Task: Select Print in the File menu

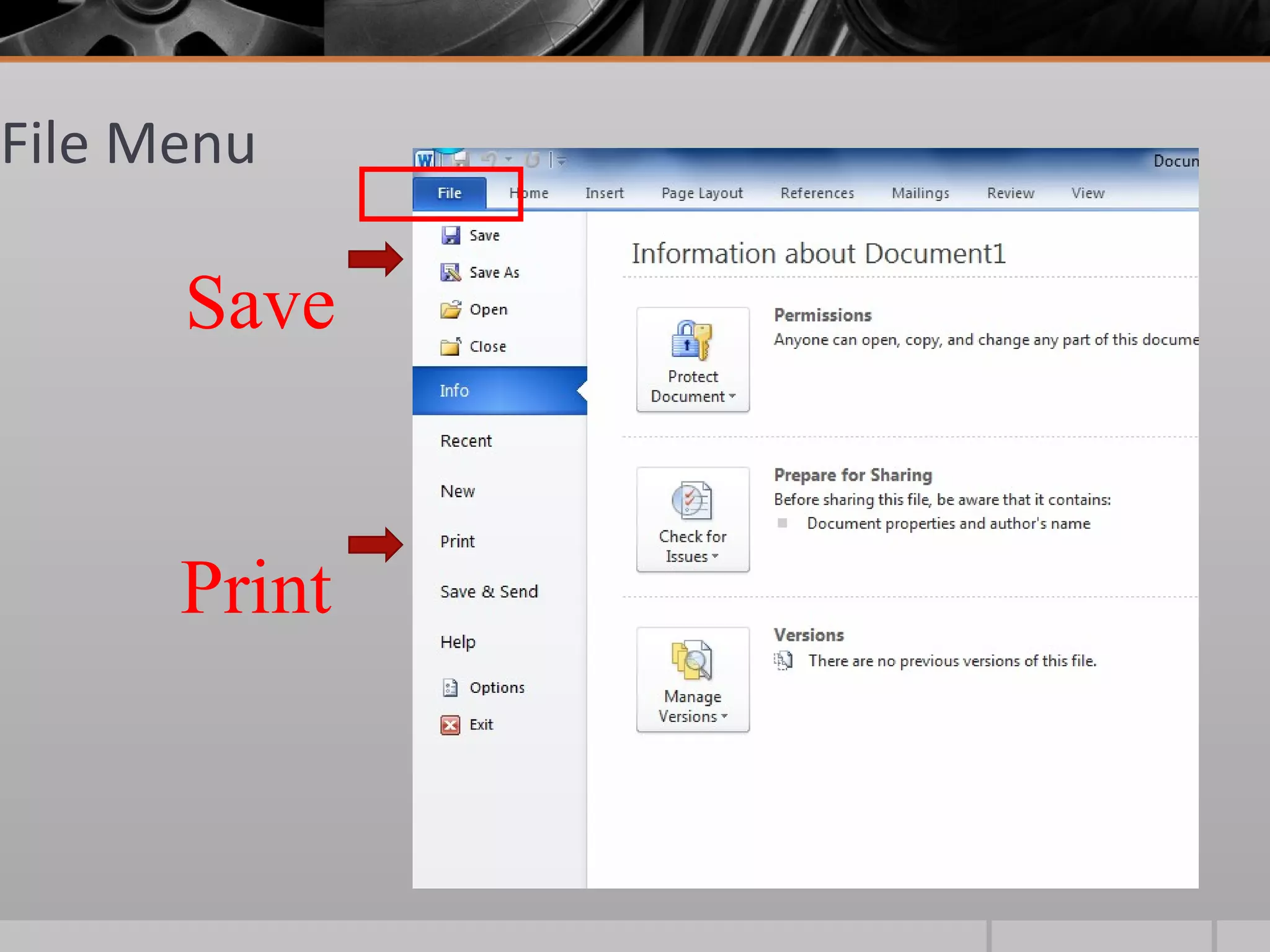Action: coord(458,542)
